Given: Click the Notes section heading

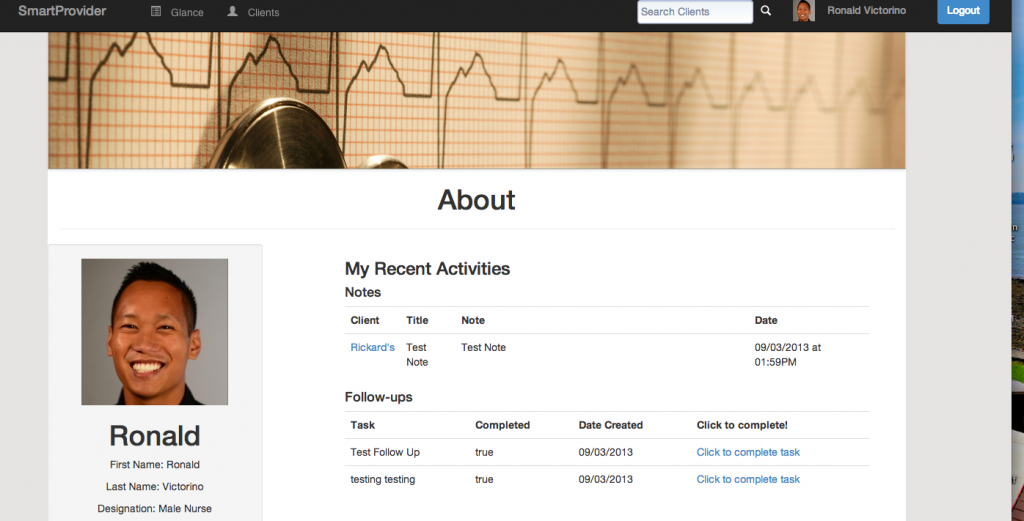Looking at the screenshot, I should coord(362,292).
